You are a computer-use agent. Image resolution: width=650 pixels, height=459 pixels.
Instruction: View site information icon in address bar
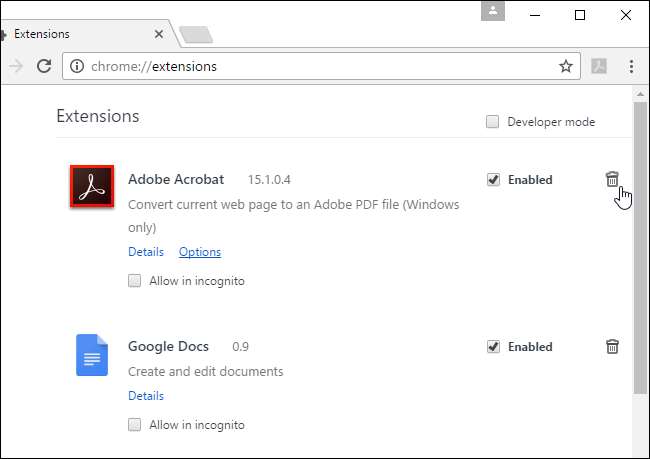click(77, 67)
